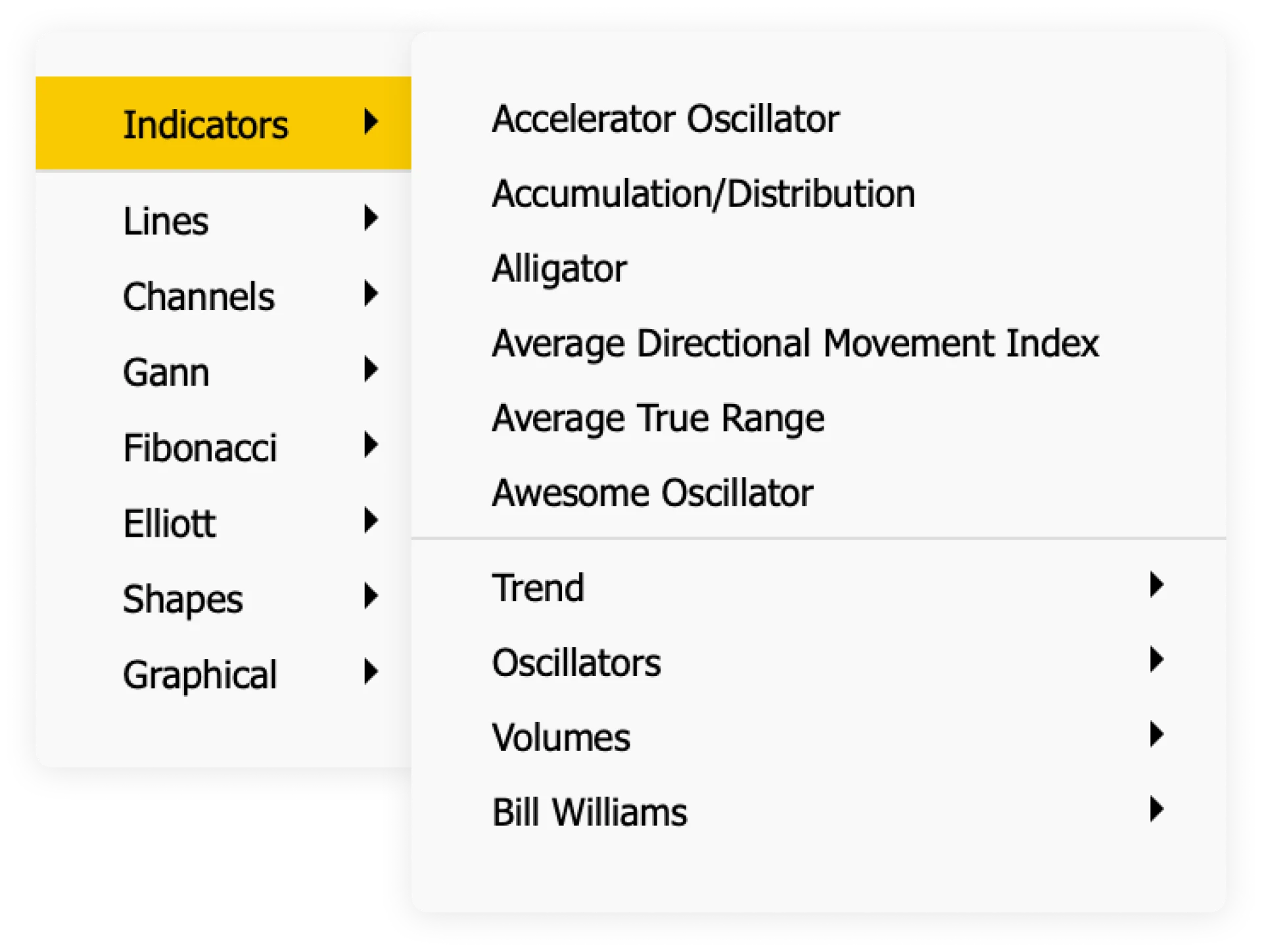This screenshot has width=1262, height=952.
Task: Select the Channels menu item
Action: point(199,296)
